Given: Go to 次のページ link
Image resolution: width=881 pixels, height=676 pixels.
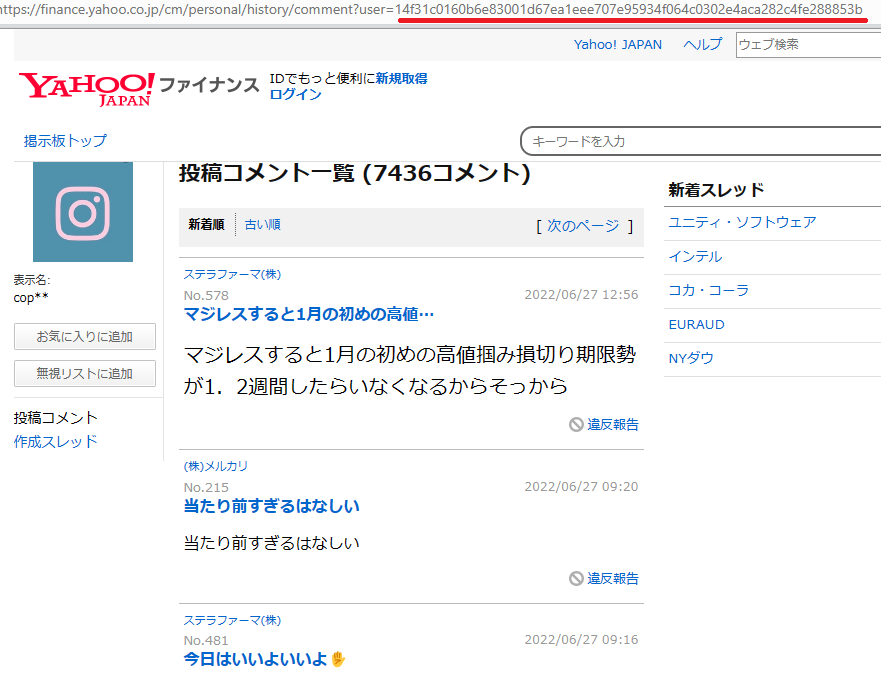Looking at the screenshot, I should pos(583,226).
